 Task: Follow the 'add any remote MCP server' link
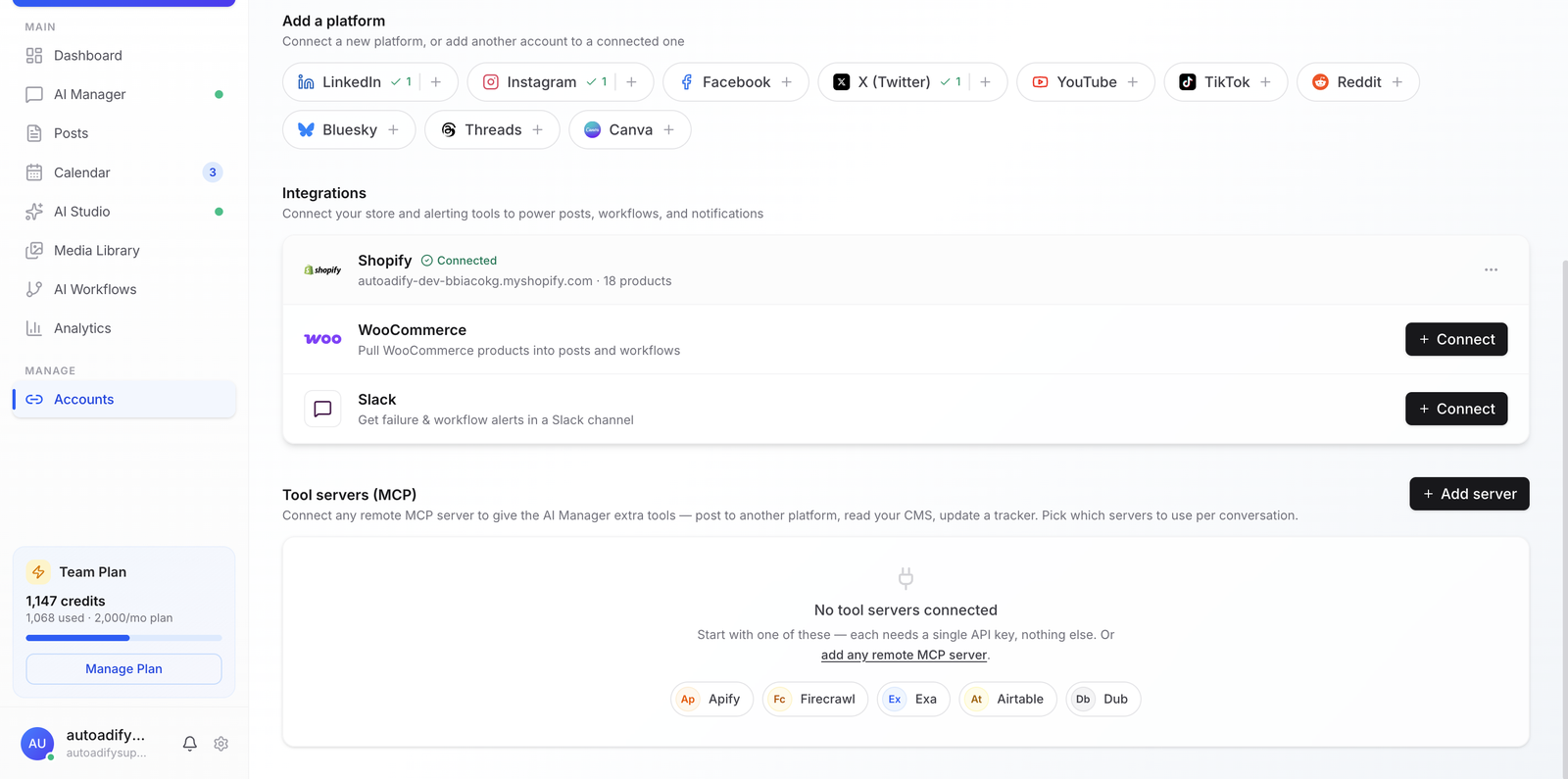(x=904, y=656)
